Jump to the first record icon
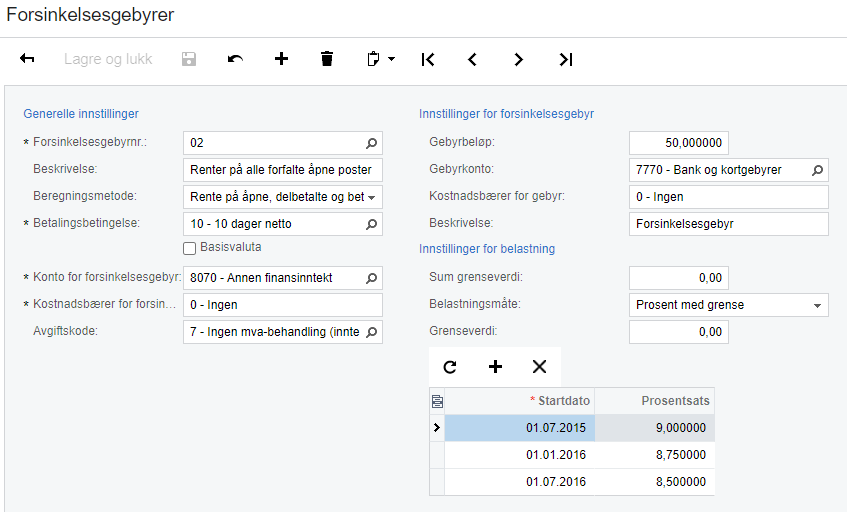The image size is (847, 512). click(x=428, y=59)
